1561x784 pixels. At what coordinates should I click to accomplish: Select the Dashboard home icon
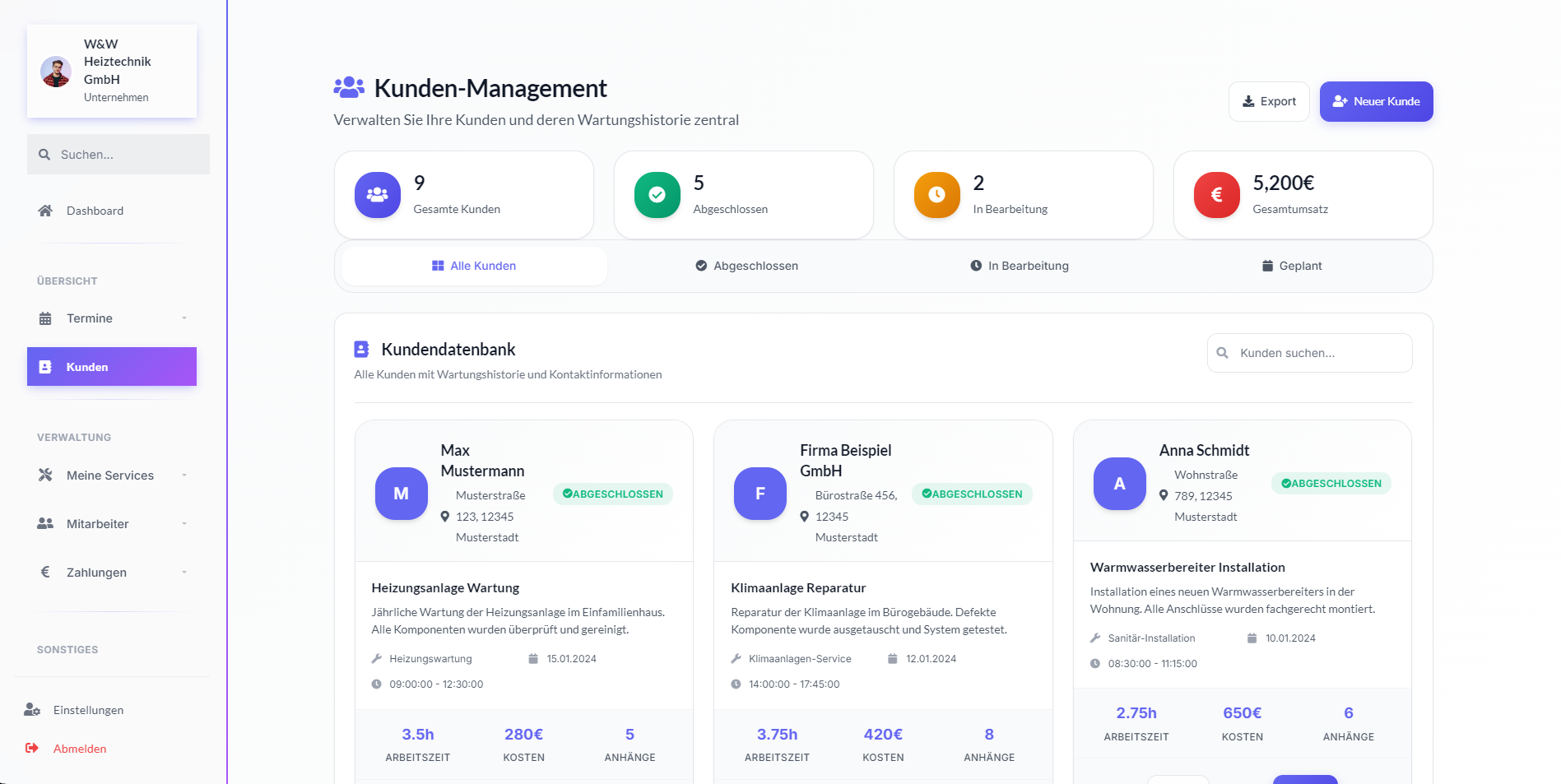click(45, 211)
